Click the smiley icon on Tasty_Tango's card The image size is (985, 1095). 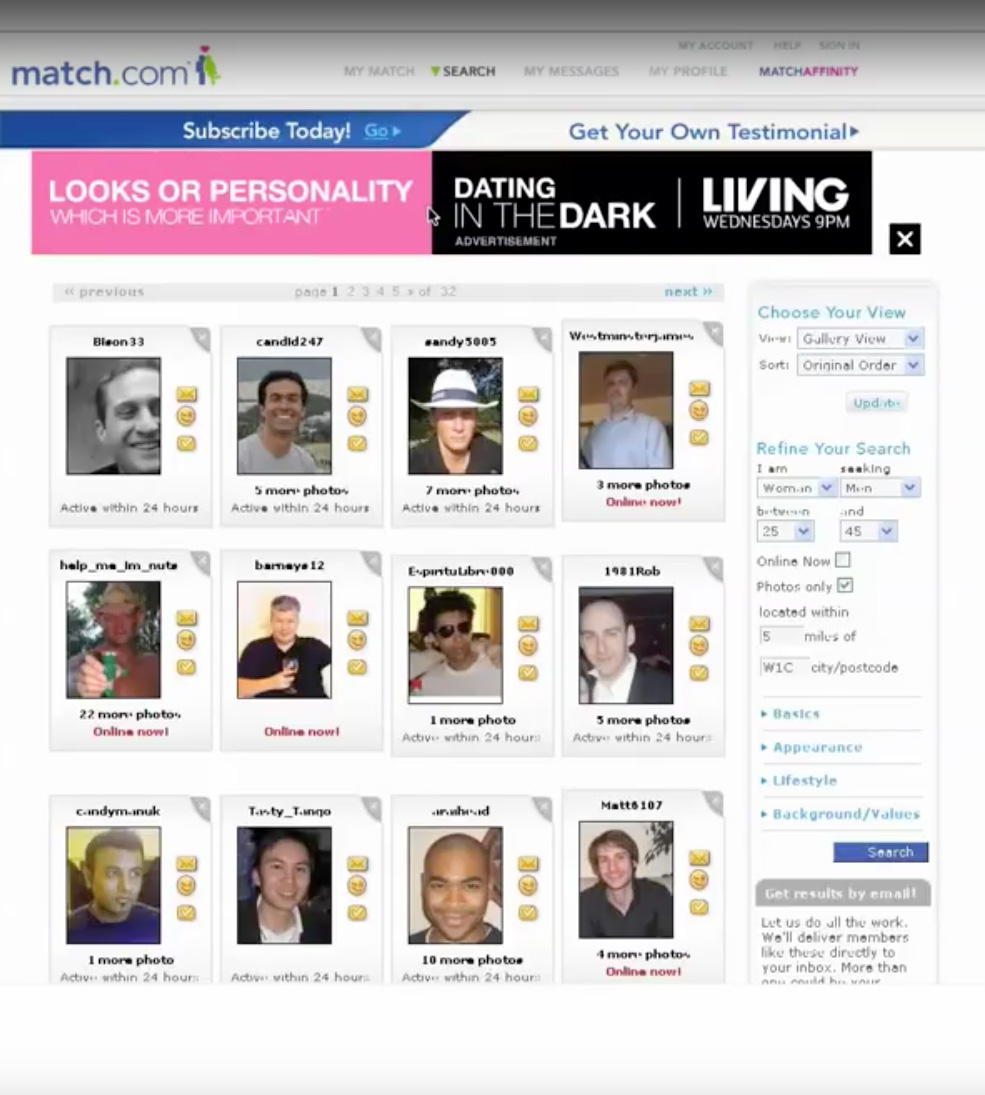click(357, 885)
